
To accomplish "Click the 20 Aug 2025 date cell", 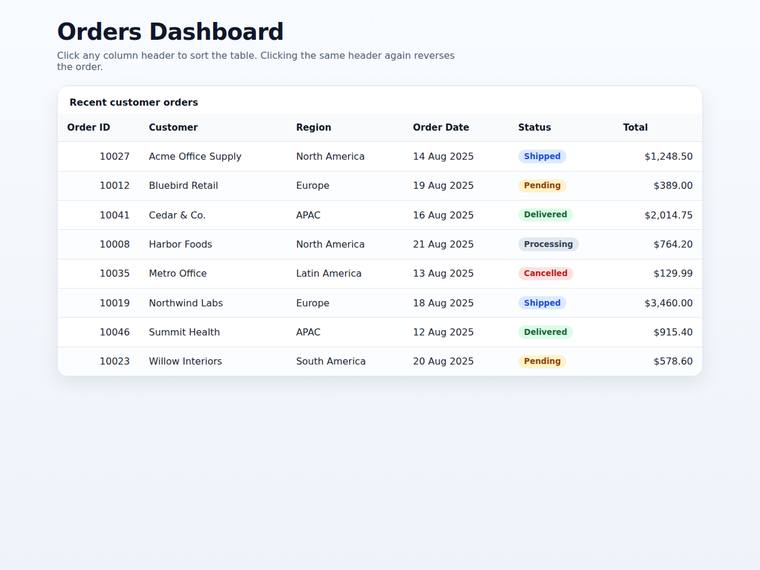I will [456, 361].
